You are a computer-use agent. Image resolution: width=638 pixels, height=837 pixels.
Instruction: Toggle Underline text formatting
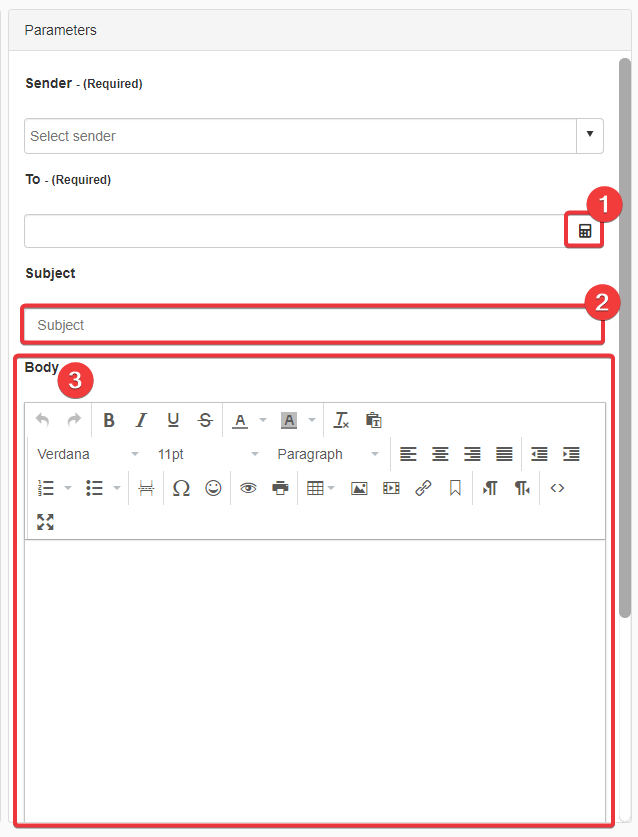click(x=173, y=420)
